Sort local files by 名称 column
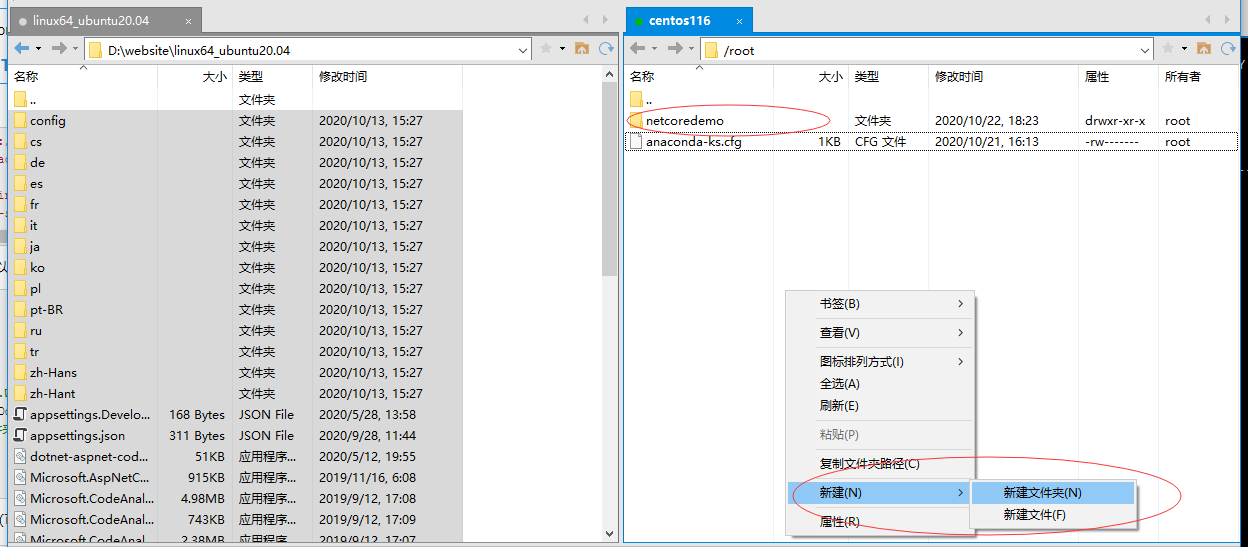The height and width of the screenshot is (547, 1248). 82,77
